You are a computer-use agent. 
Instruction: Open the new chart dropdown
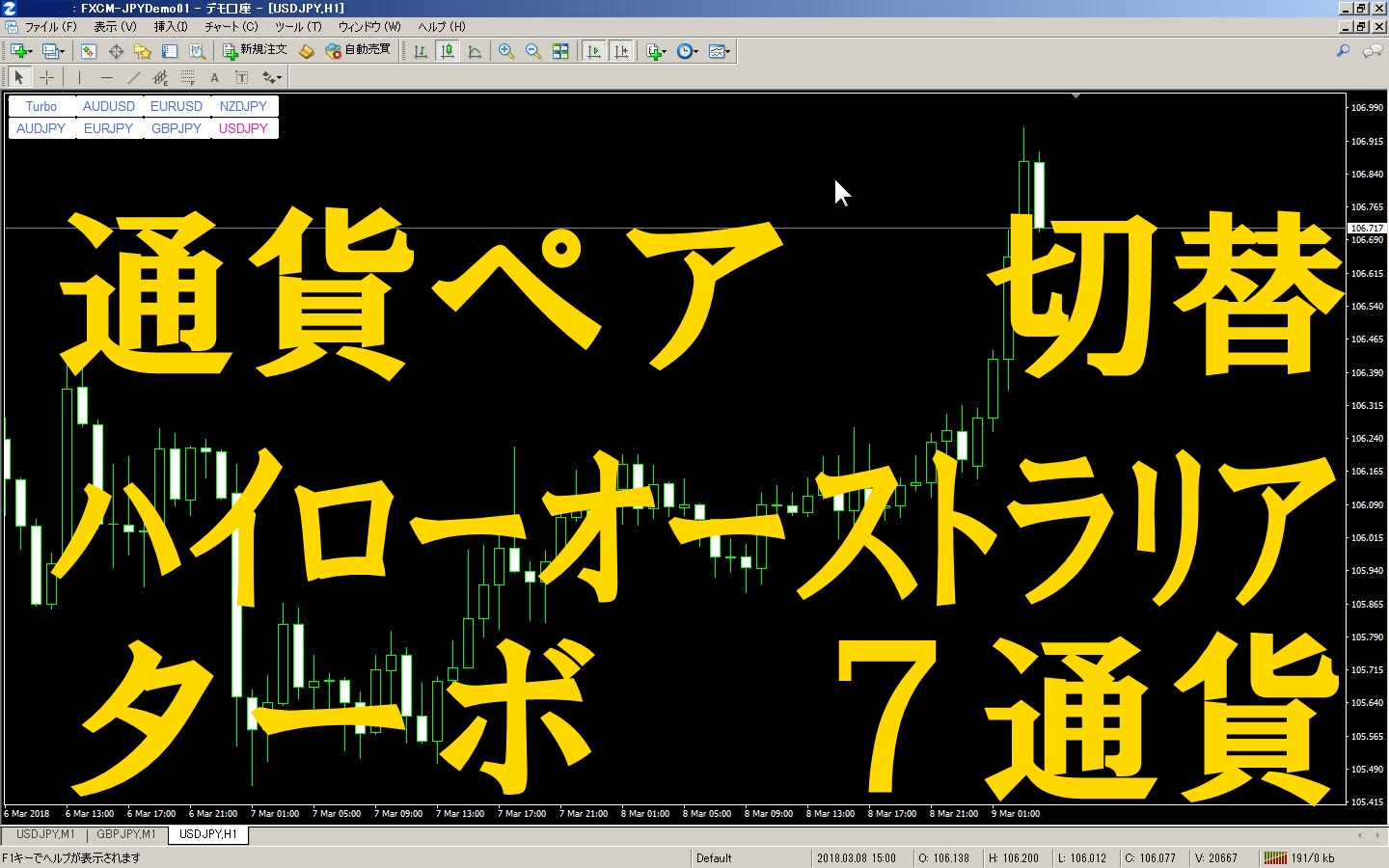click(21, 51)
